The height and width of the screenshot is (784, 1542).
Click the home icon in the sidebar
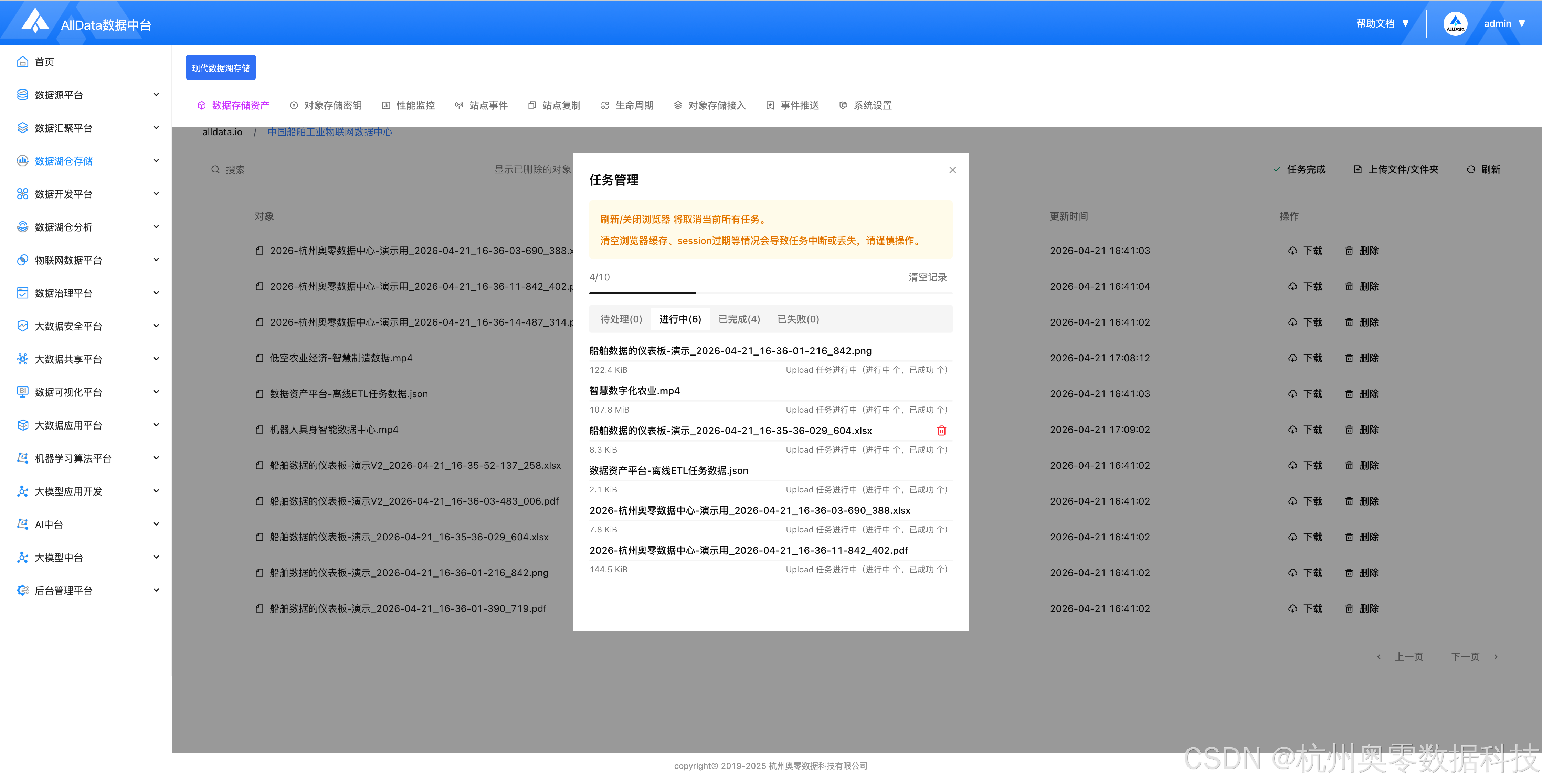tap(23, 62)
